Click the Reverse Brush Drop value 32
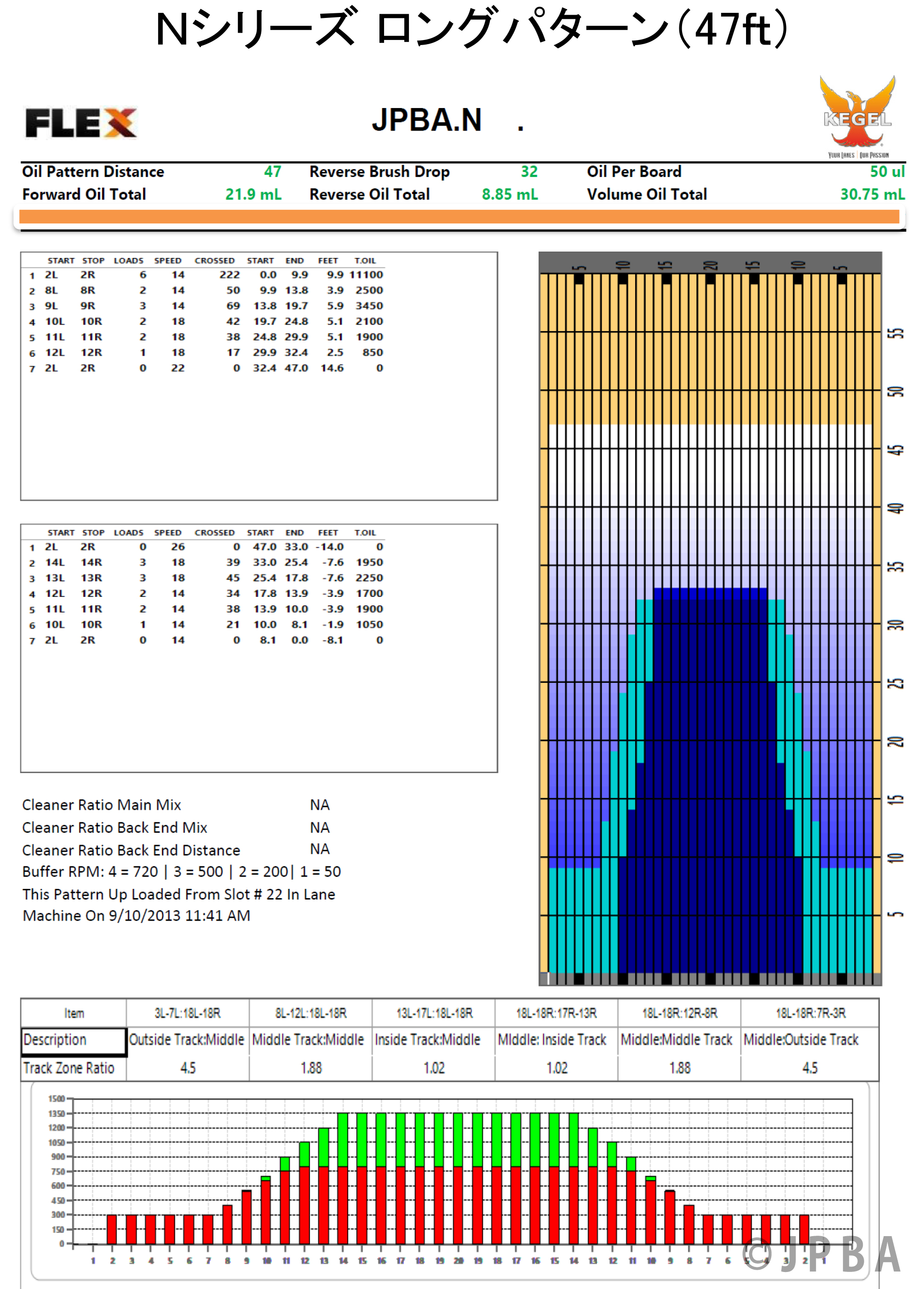924x1289 pixels. click(529, 172)
